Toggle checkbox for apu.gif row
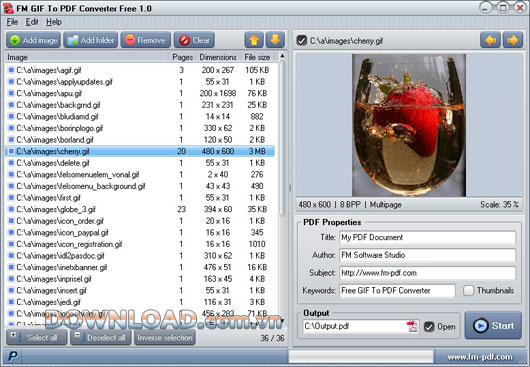 tap(11, 93)
